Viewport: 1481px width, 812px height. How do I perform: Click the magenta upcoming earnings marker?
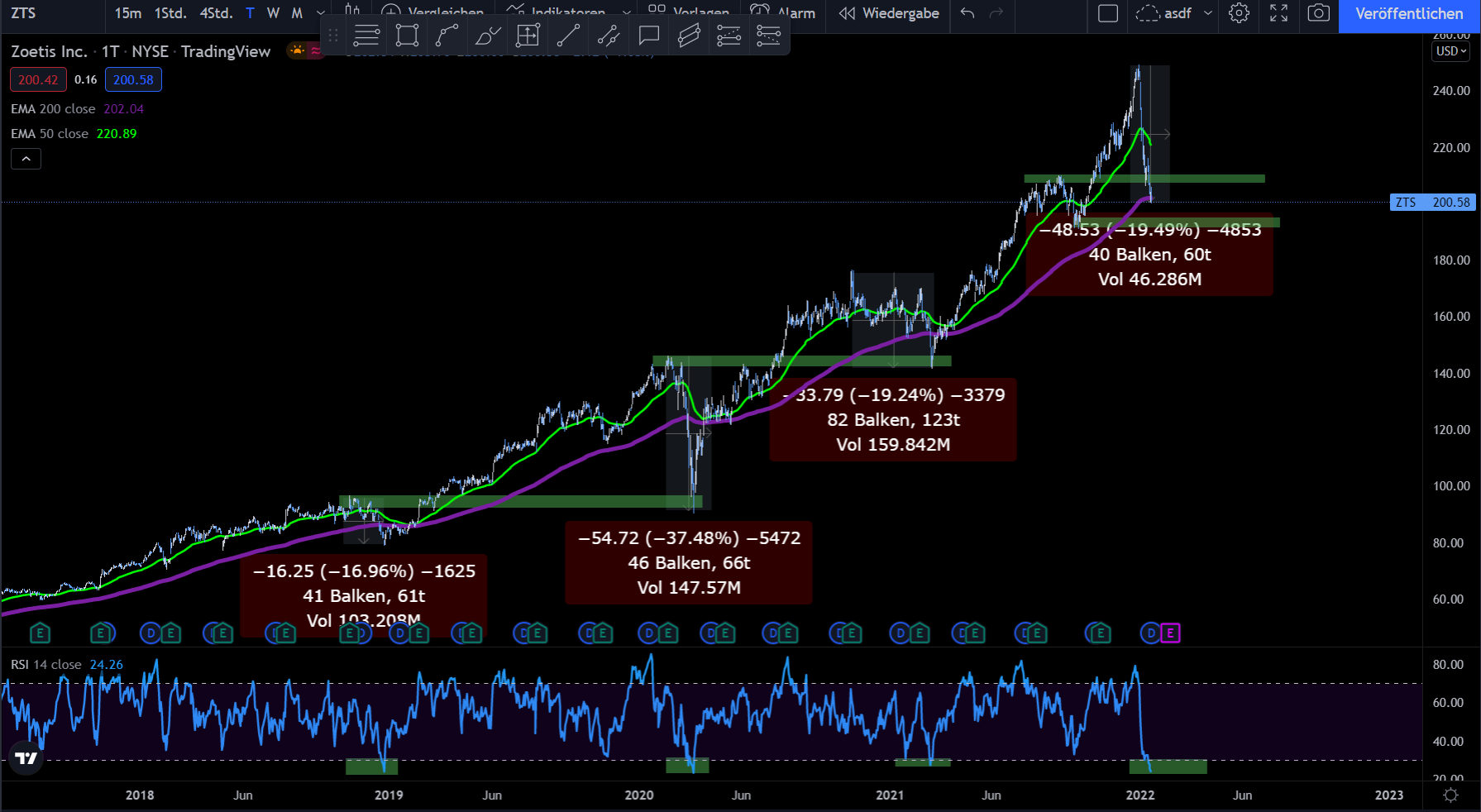[x=1170, y=633]
